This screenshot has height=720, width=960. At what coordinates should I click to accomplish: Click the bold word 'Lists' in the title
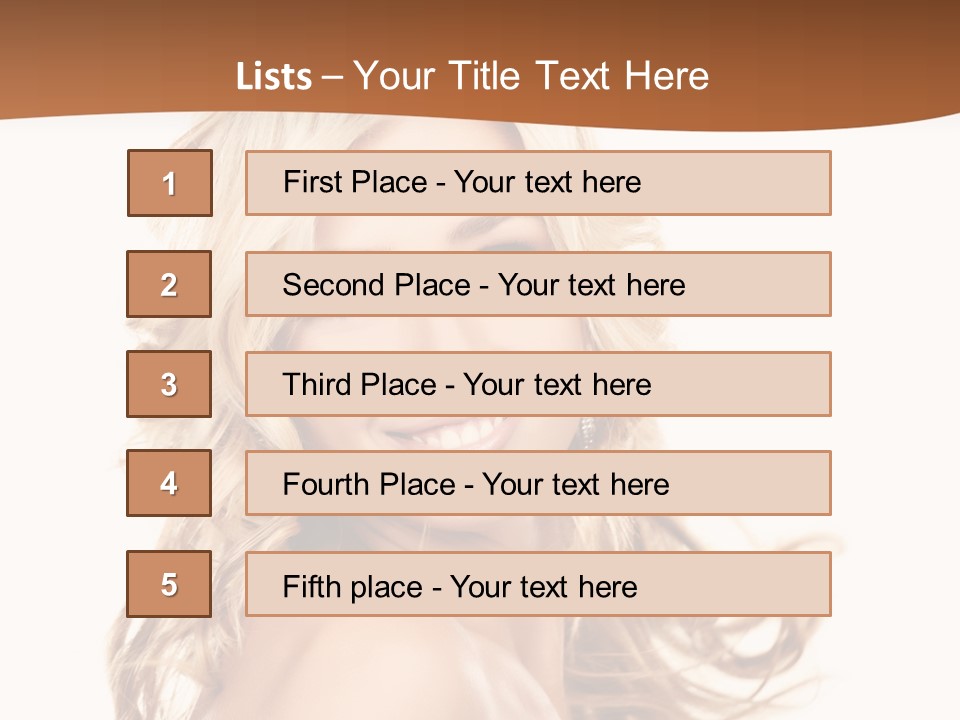click(x=274, y=77)
